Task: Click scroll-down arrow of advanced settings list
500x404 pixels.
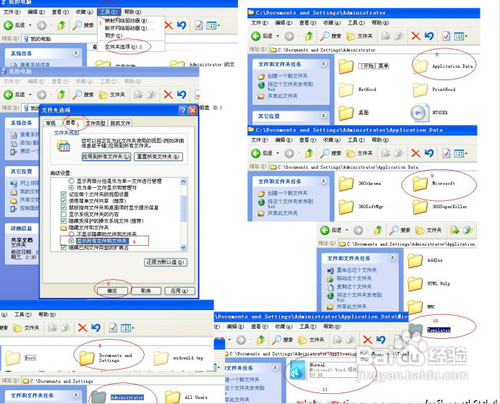Action: pos(183,247)
